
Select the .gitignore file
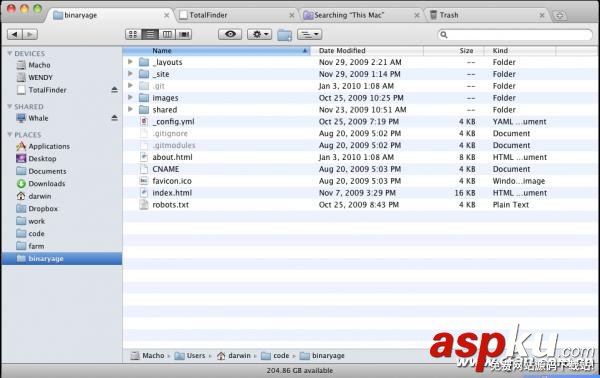[170, 134]
